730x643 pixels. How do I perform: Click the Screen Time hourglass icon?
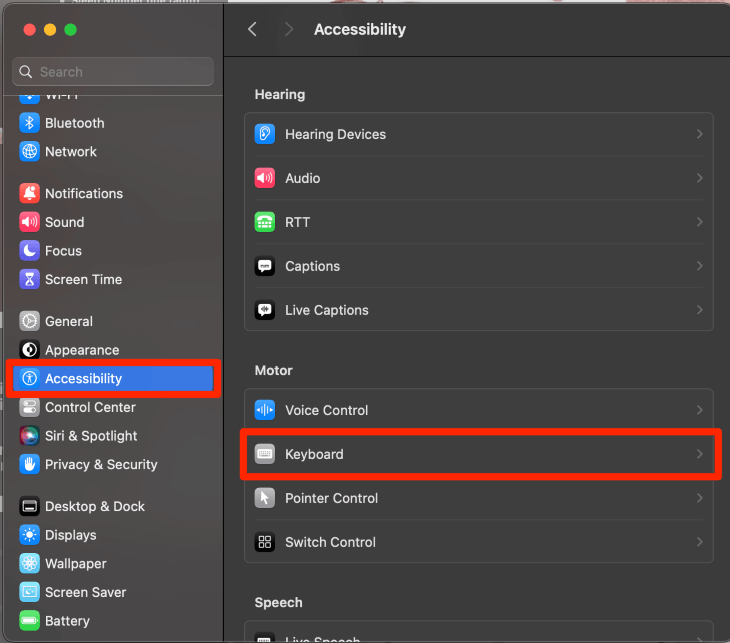(x=29, y=280)
